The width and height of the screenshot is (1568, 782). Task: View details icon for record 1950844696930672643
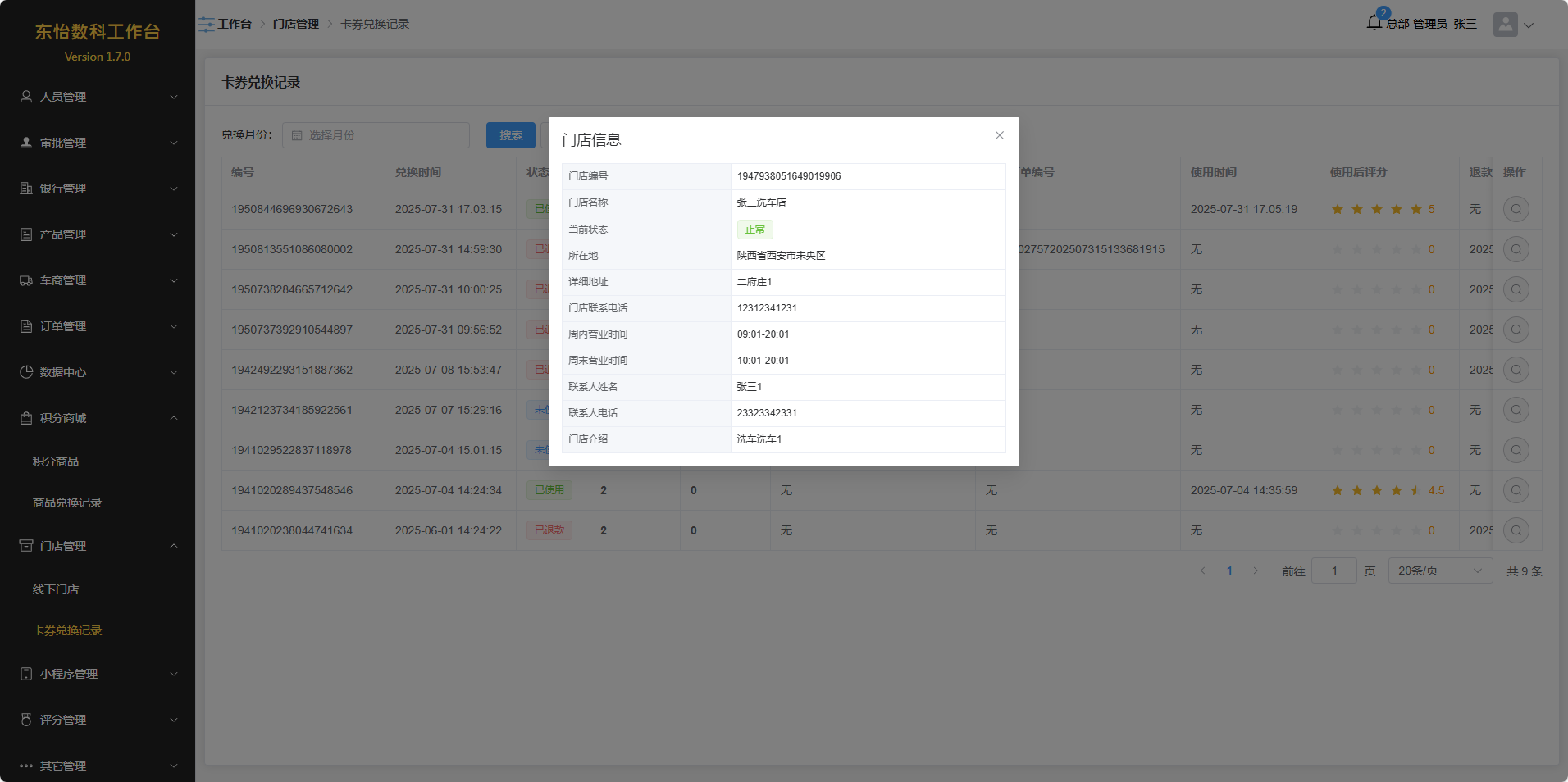pyautogui.click(x=1516, y=210)
